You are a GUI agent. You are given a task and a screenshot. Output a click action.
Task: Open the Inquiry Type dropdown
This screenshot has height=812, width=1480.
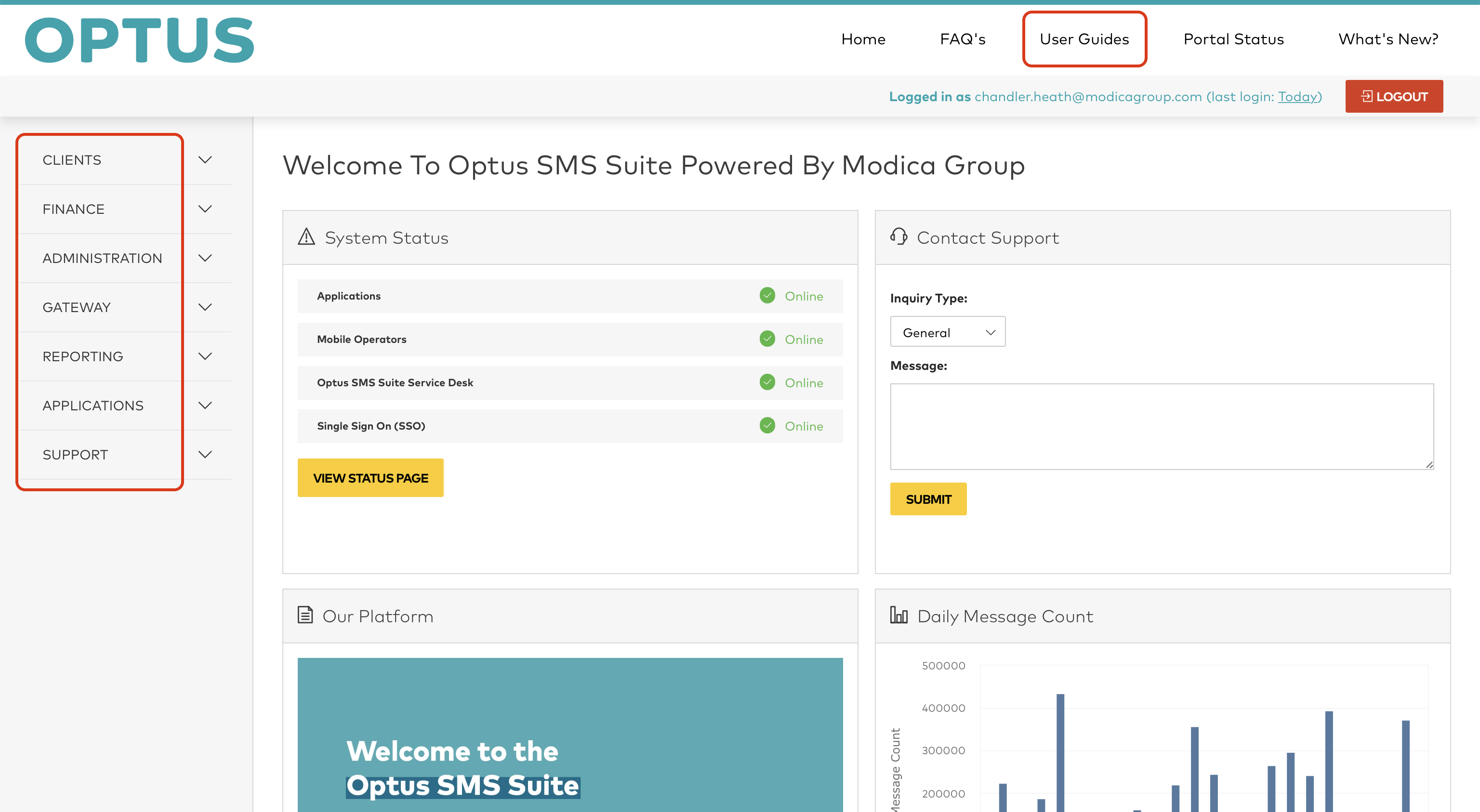click(948, 332)
